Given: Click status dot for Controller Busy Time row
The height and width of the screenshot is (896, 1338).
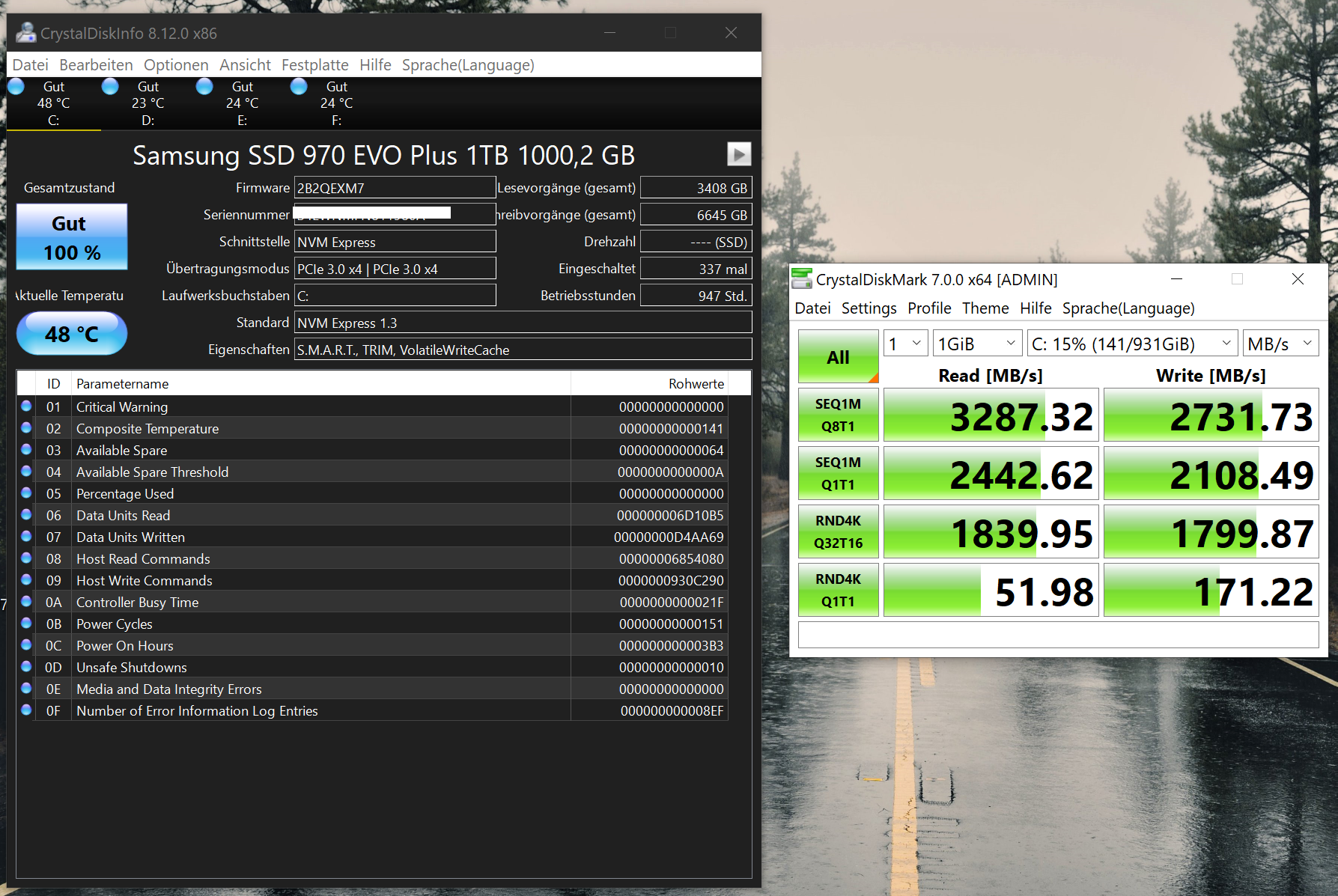Looking at the screenshot, I should point(26,601).
